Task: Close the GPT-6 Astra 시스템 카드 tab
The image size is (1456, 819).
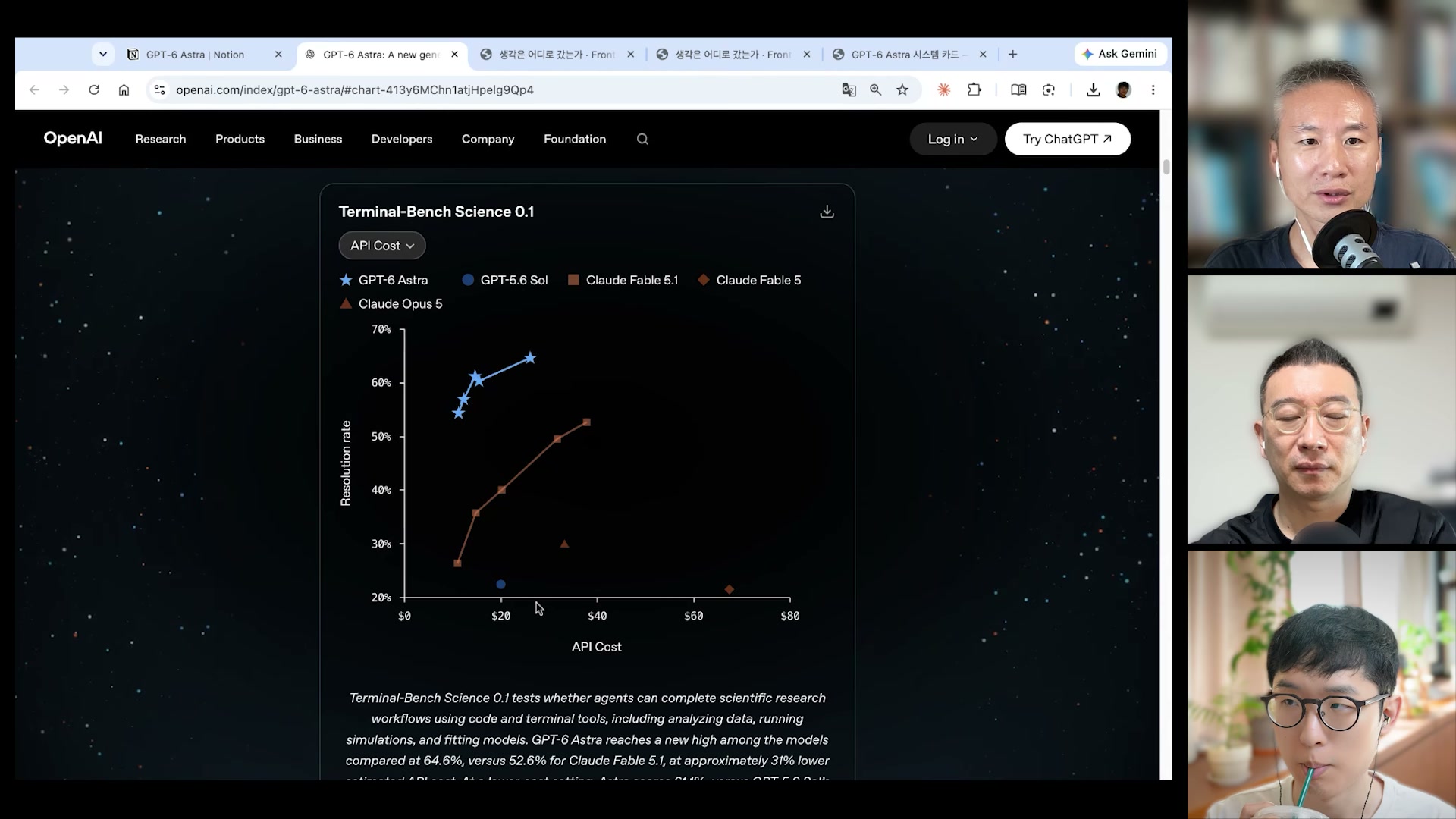Action: 983,55
